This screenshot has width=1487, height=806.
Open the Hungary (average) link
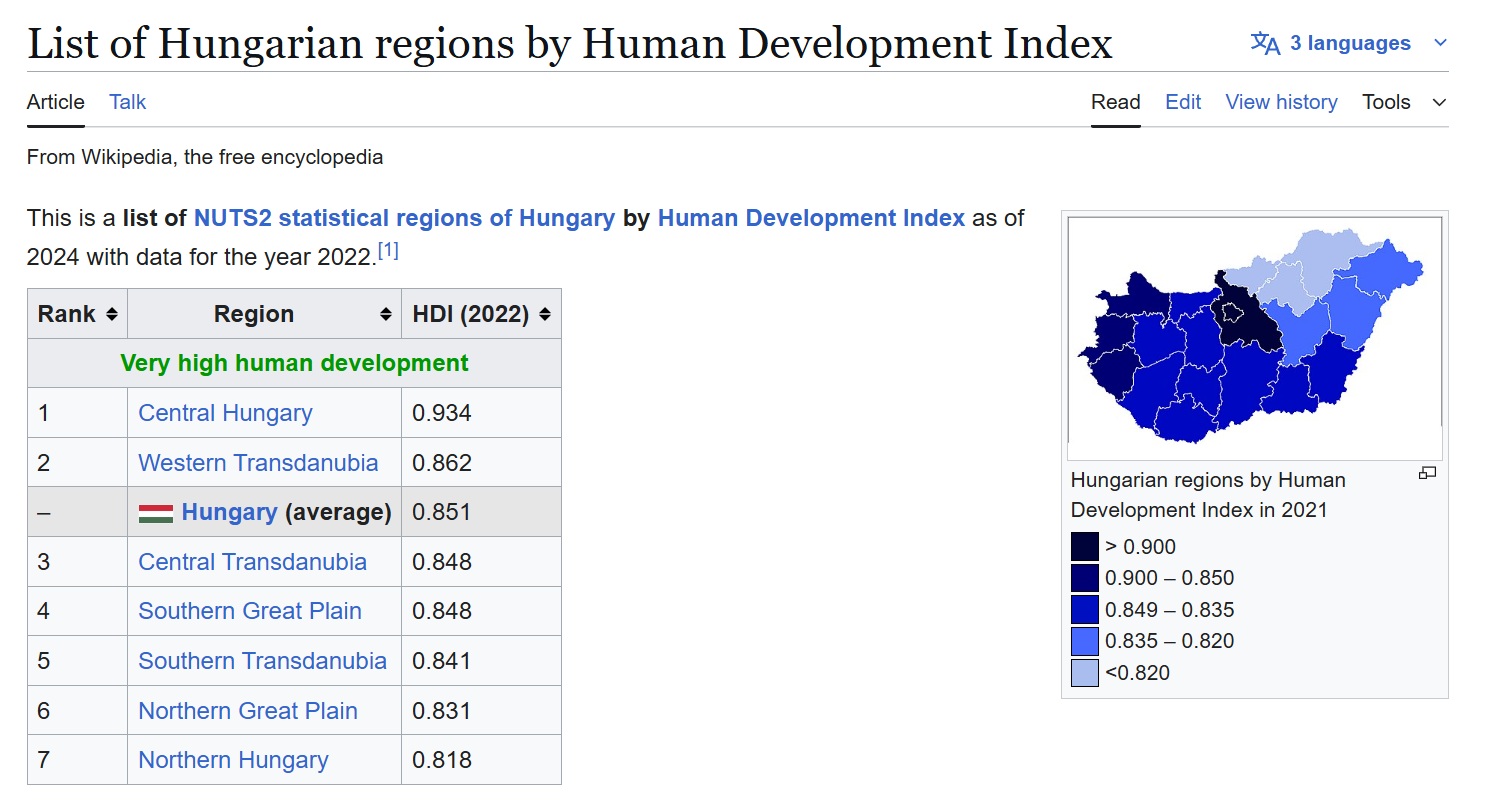point(229,513)
